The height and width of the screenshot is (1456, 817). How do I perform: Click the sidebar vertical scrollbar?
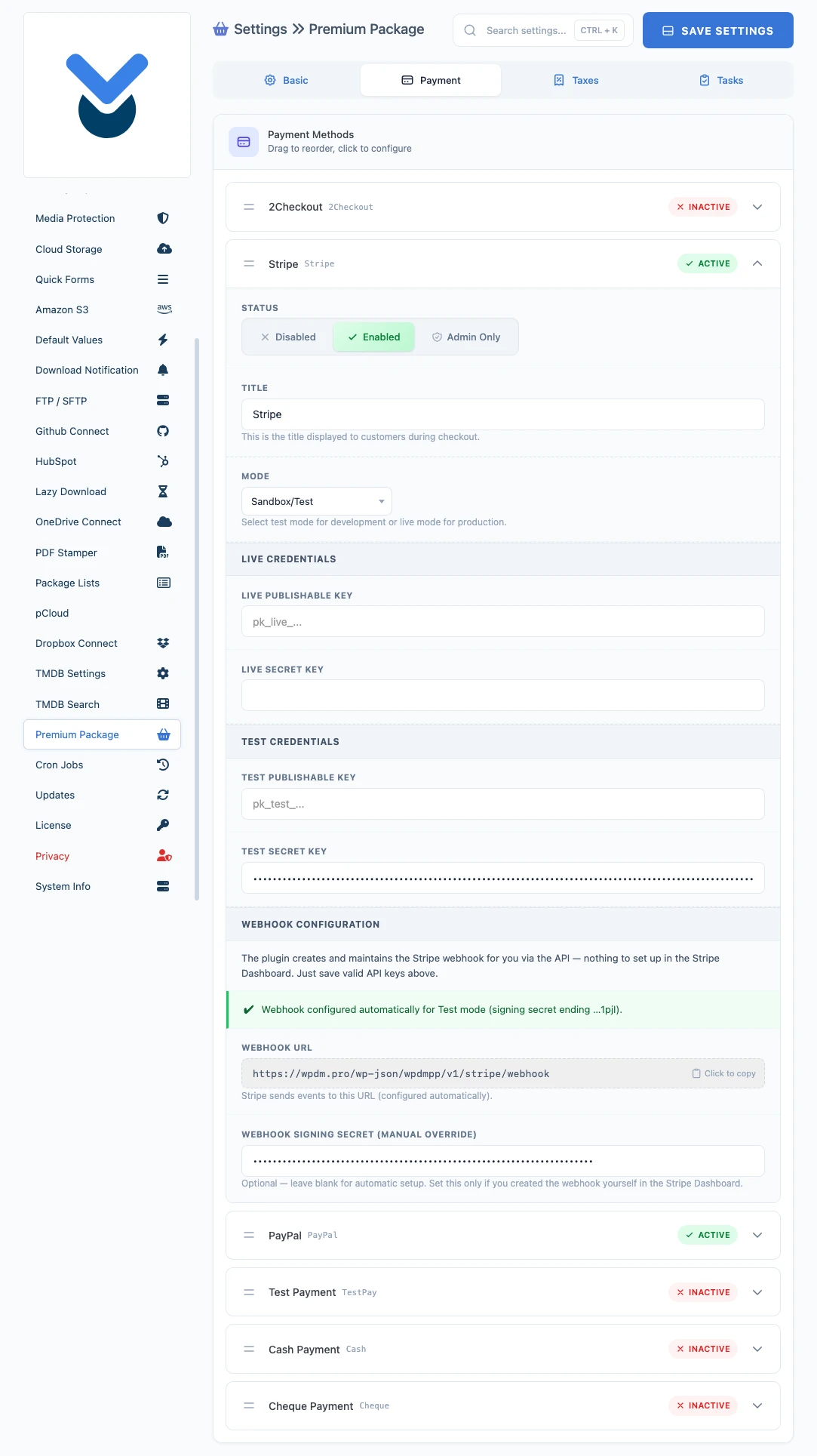tap(197, 619)
